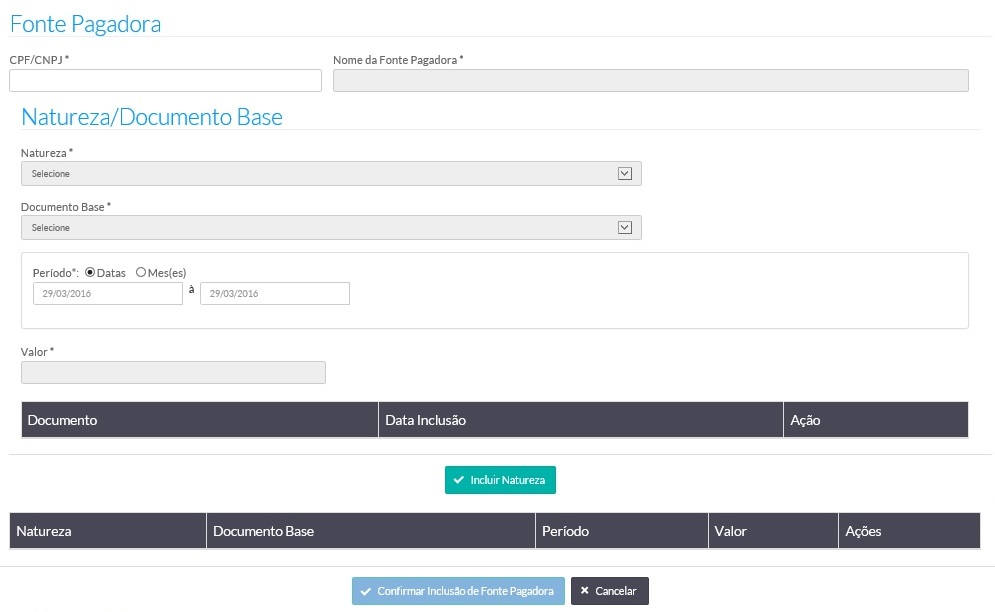
Task: Click the Data Inclusão column header
Action: click(x=426, y=420)
